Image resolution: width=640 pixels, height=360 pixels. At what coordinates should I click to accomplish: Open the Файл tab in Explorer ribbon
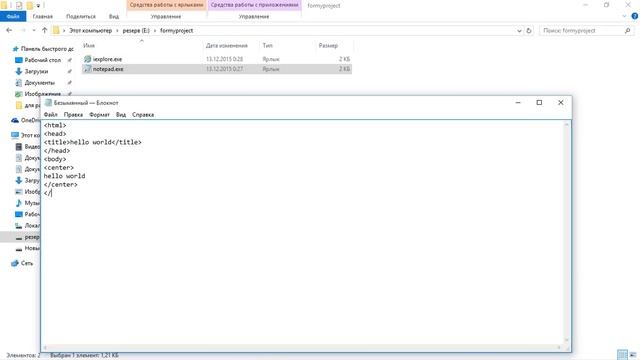click(13, 16)
